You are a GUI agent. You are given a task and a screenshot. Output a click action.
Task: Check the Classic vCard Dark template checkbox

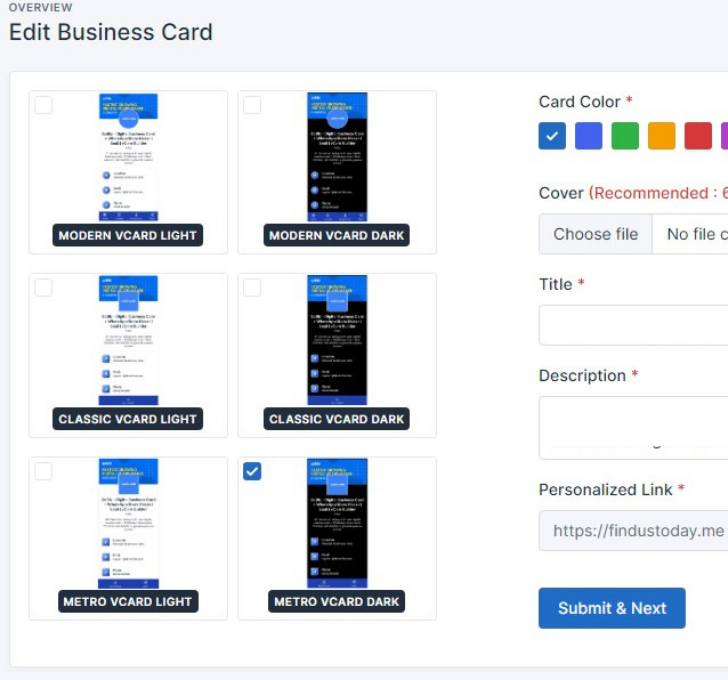tap(252, 288)
